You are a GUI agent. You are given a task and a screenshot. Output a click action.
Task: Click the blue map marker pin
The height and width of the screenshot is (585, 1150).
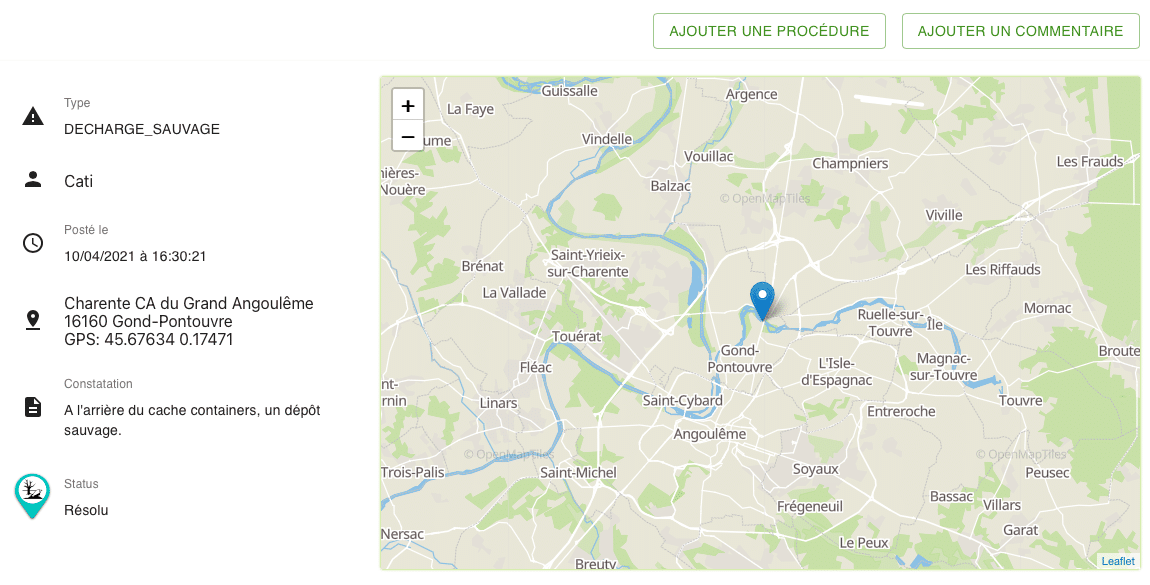[762, 300]
